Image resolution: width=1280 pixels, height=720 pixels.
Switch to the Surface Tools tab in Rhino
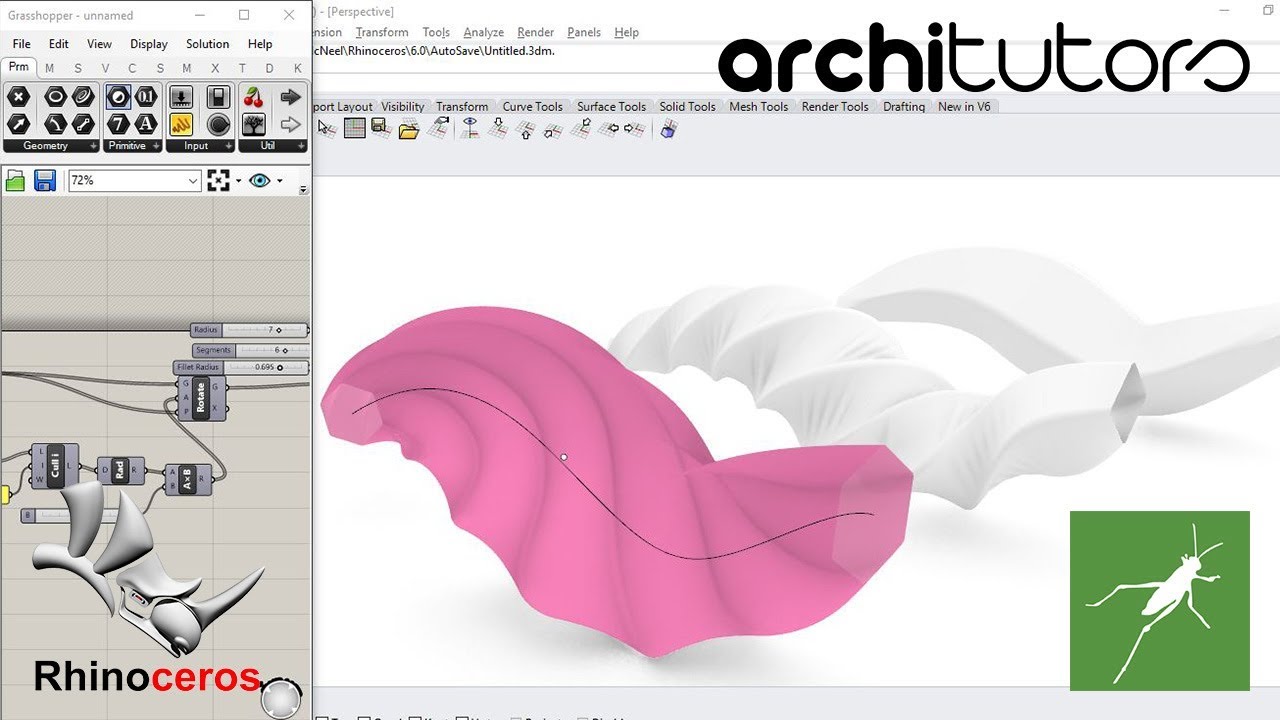[x=611, y=106]
